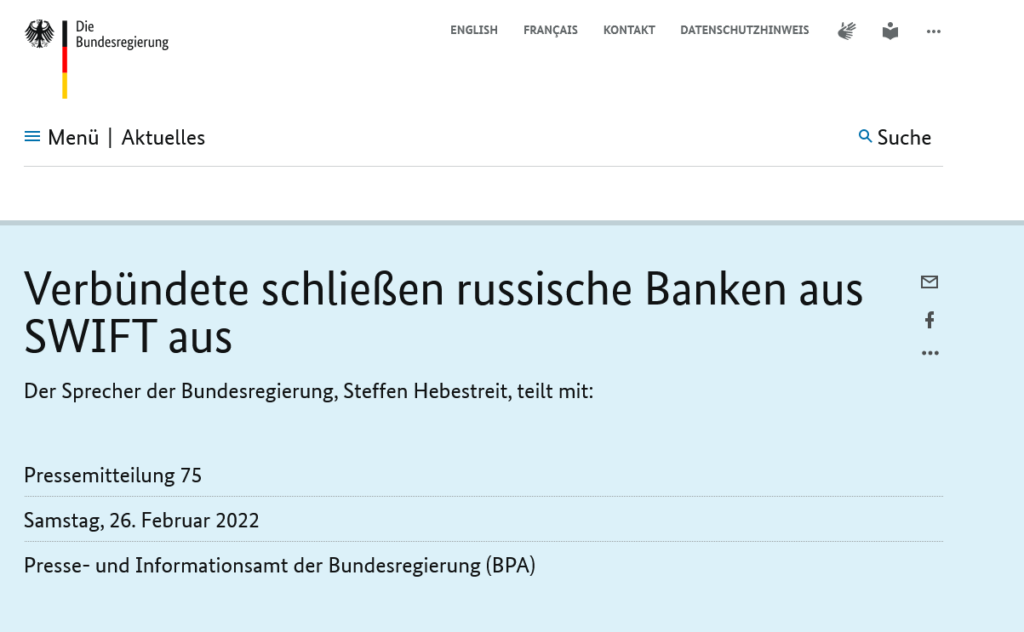Open the sign language (Gebärdensprache) icon

pos(847,31)
